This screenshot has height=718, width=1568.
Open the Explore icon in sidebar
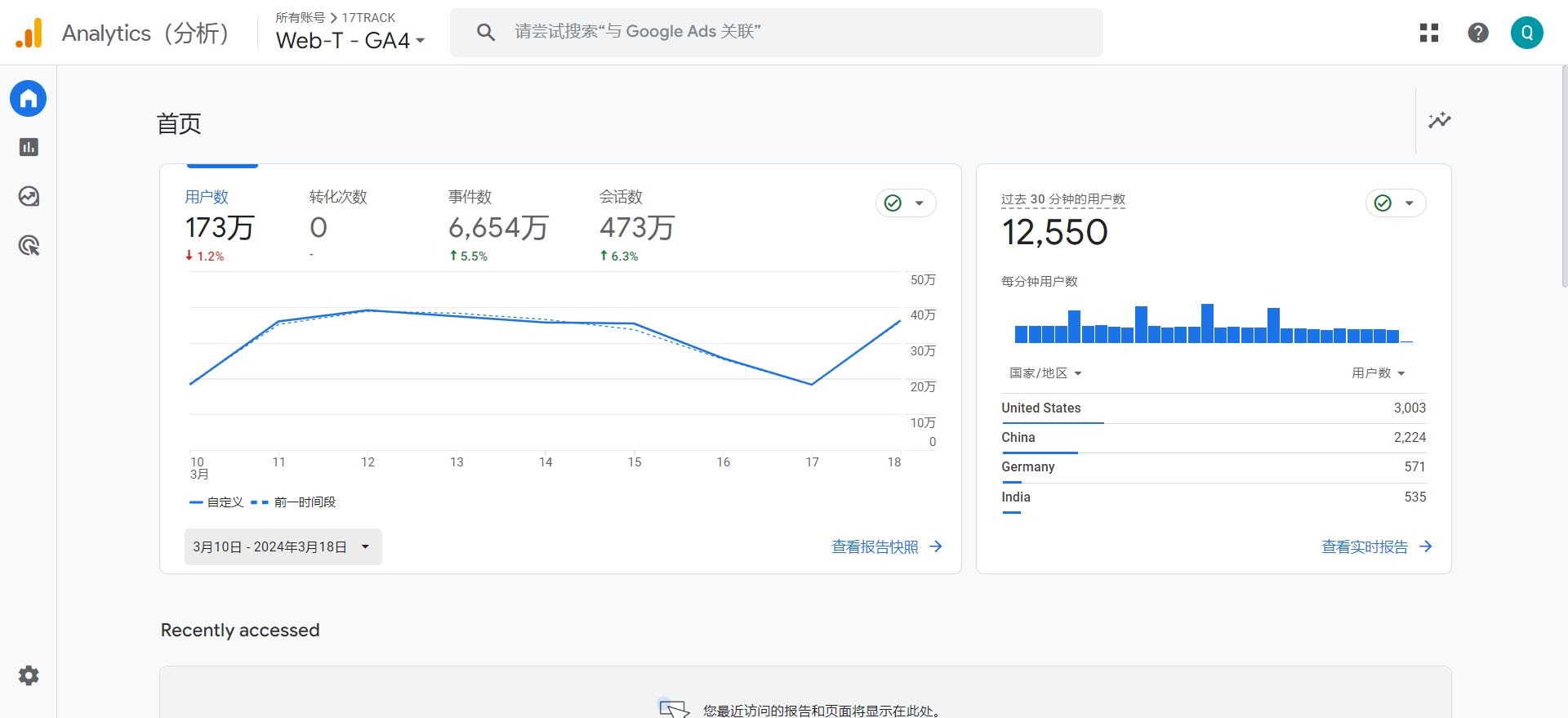click(29, 196)
